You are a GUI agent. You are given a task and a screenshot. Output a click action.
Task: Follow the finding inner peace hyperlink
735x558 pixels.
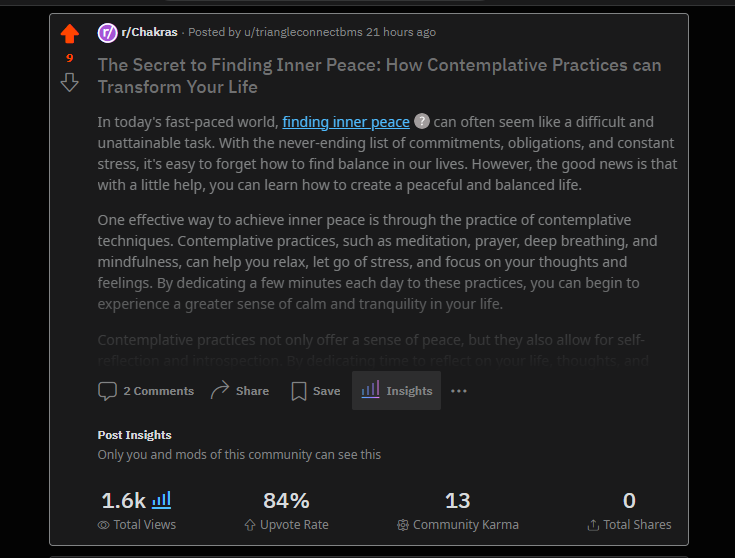pos(346,122)
